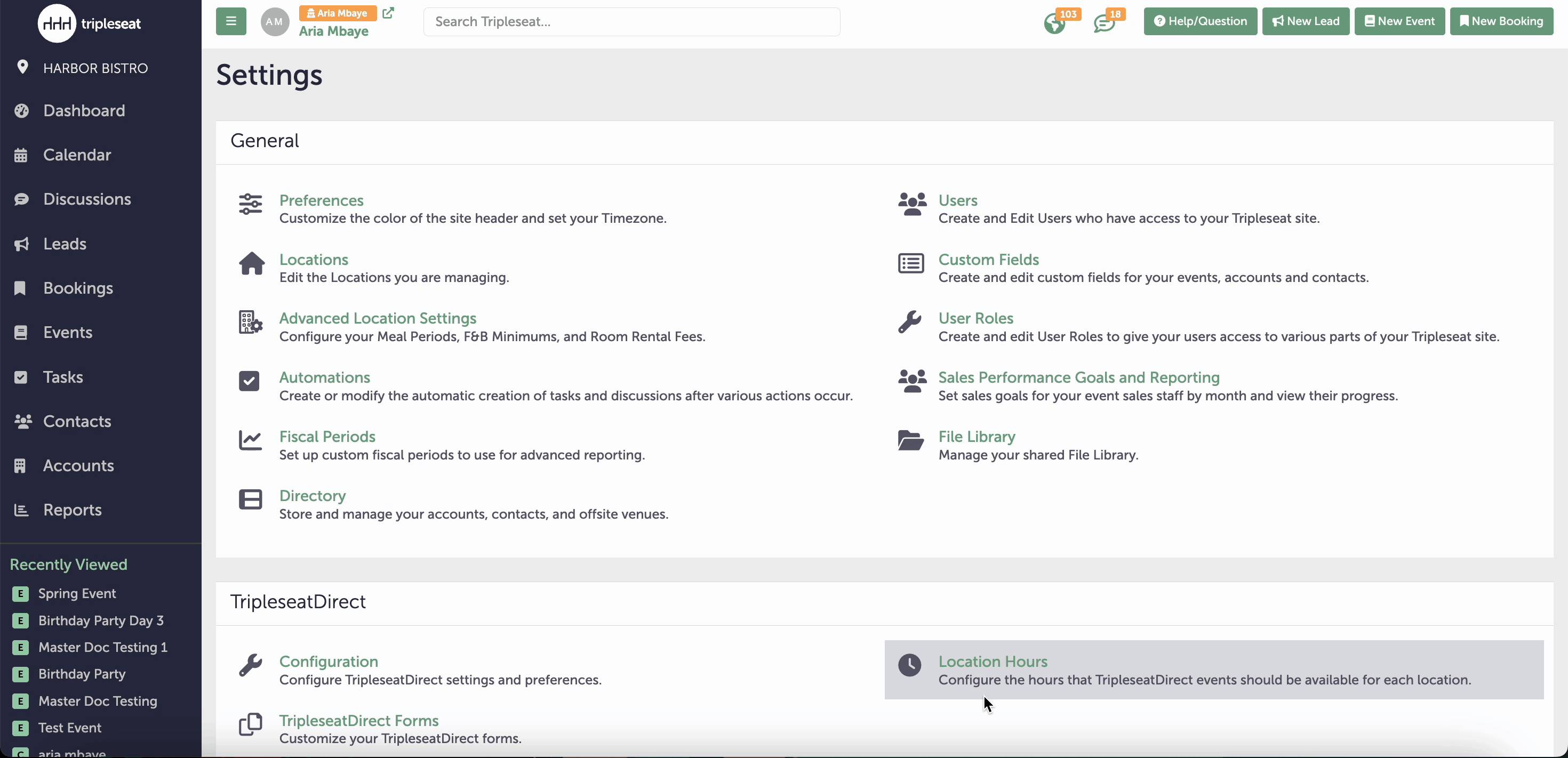
Task: Open the Directory link
Action: pyautogui.click(x=312, y=495)
